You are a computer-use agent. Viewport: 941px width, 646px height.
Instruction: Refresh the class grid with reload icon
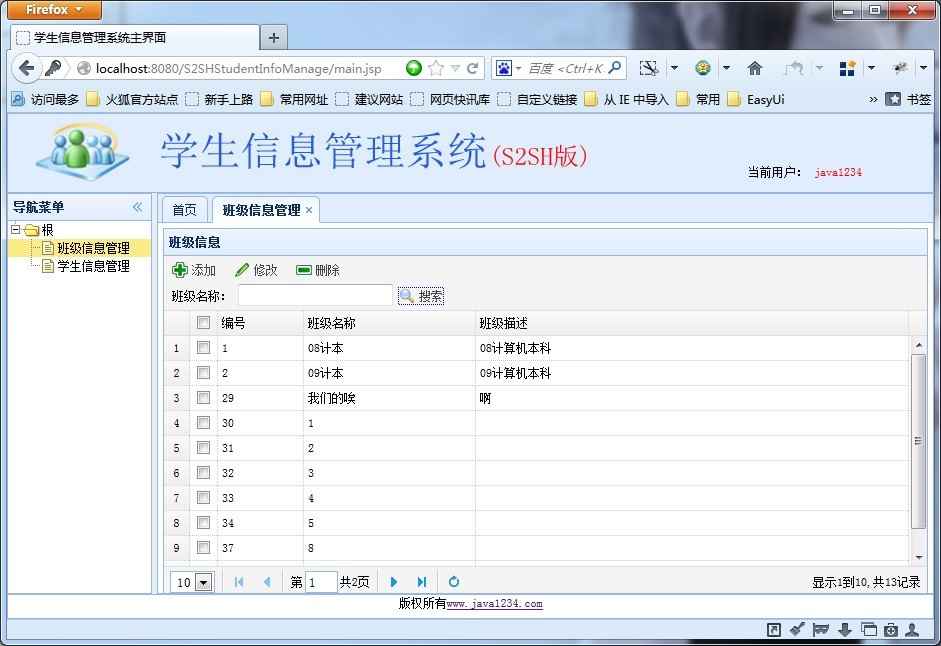tap(454, 582)
